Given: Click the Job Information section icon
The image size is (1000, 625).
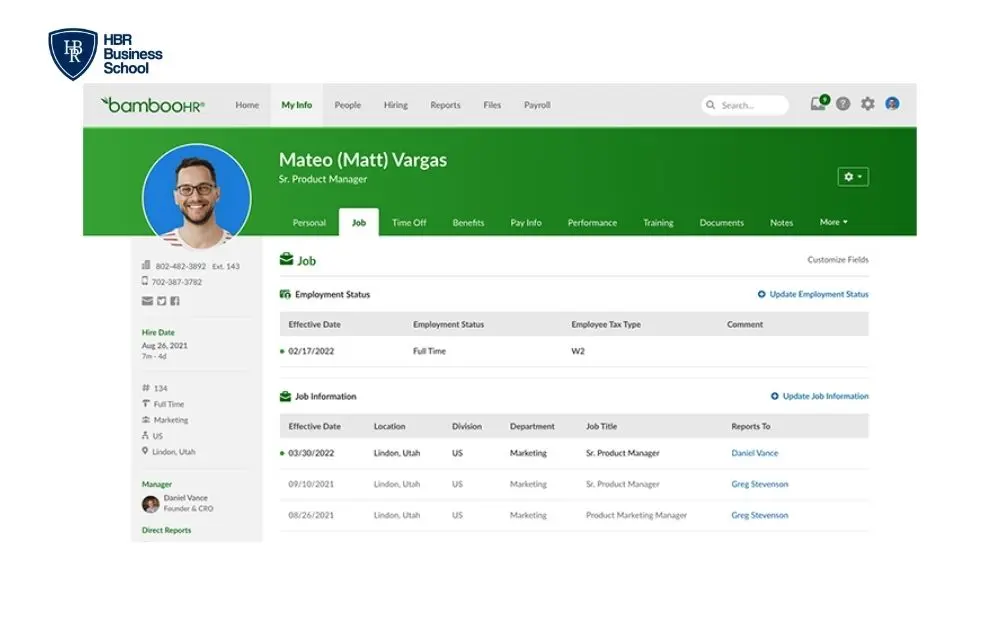Looking at the screenshot, I should click(x=285, y=396).
